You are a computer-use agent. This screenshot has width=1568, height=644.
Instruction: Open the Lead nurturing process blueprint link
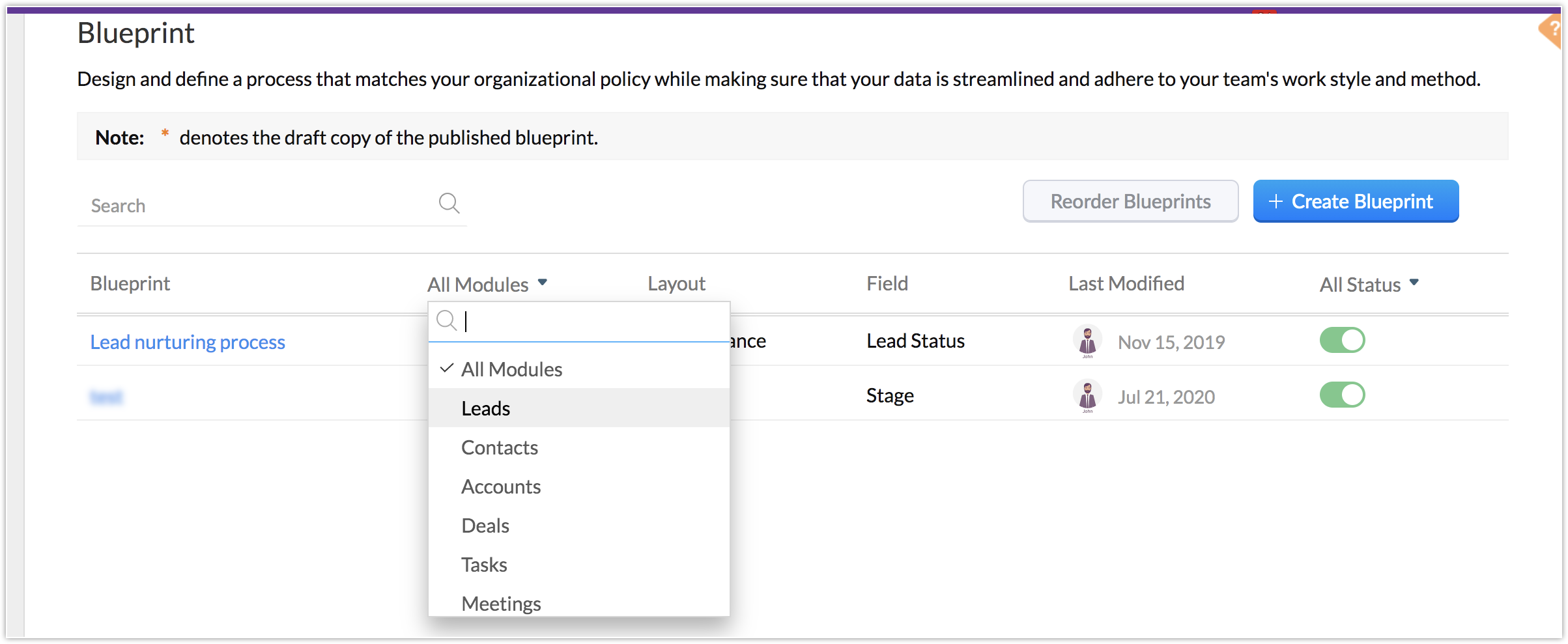(188, 342)
